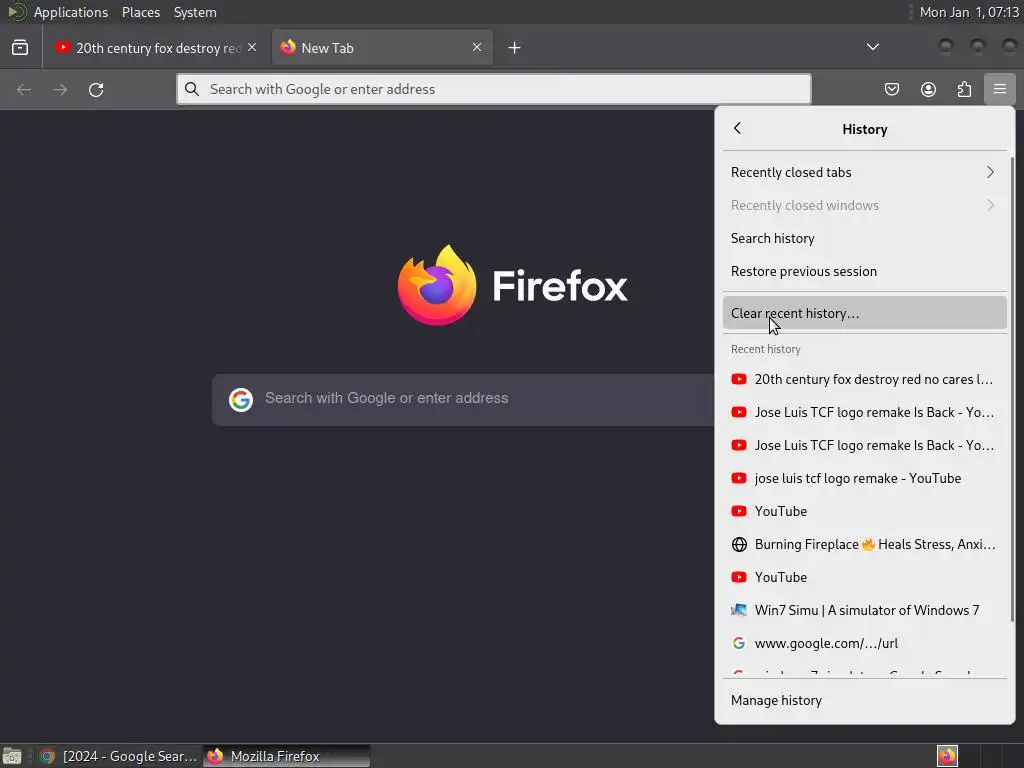Screen dimensions: 1024x768
Task: Open the YouTube entry above Win7 Simu
Action: [x=865, y=577]
